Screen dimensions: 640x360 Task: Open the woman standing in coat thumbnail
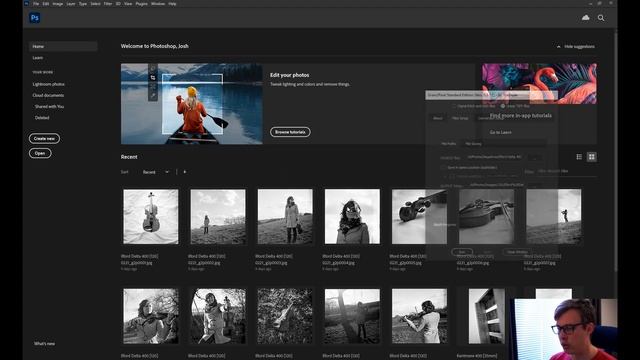[x=285, y=216]
